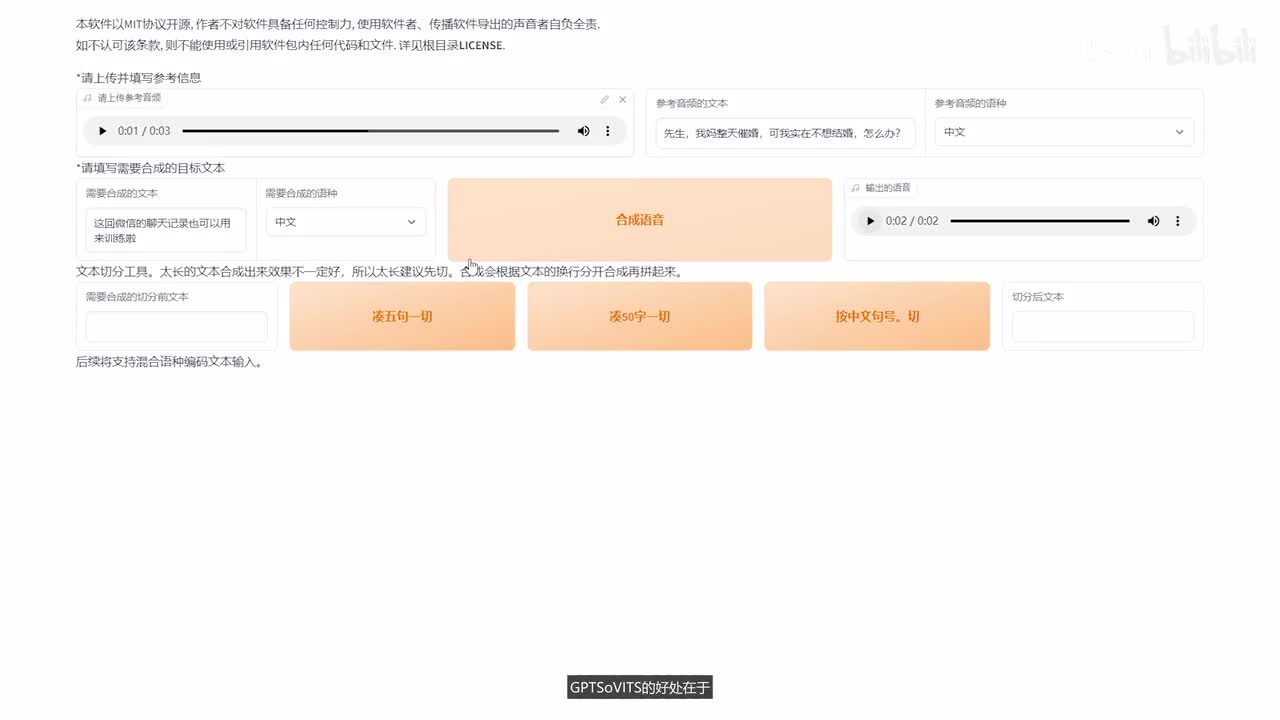Click the edit pencil icon on reference audio
1280x720 pixels.
(x=604, y=99)
